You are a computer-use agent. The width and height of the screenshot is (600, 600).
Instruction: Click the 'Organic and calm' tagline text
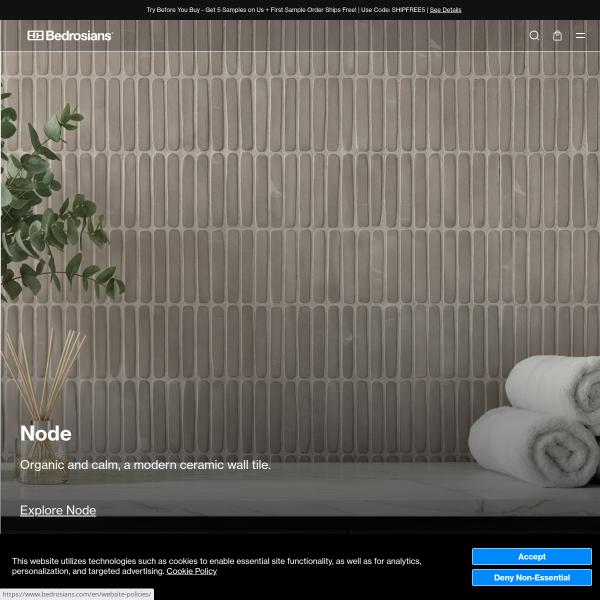pyautogui.click(x=145, y=465)
